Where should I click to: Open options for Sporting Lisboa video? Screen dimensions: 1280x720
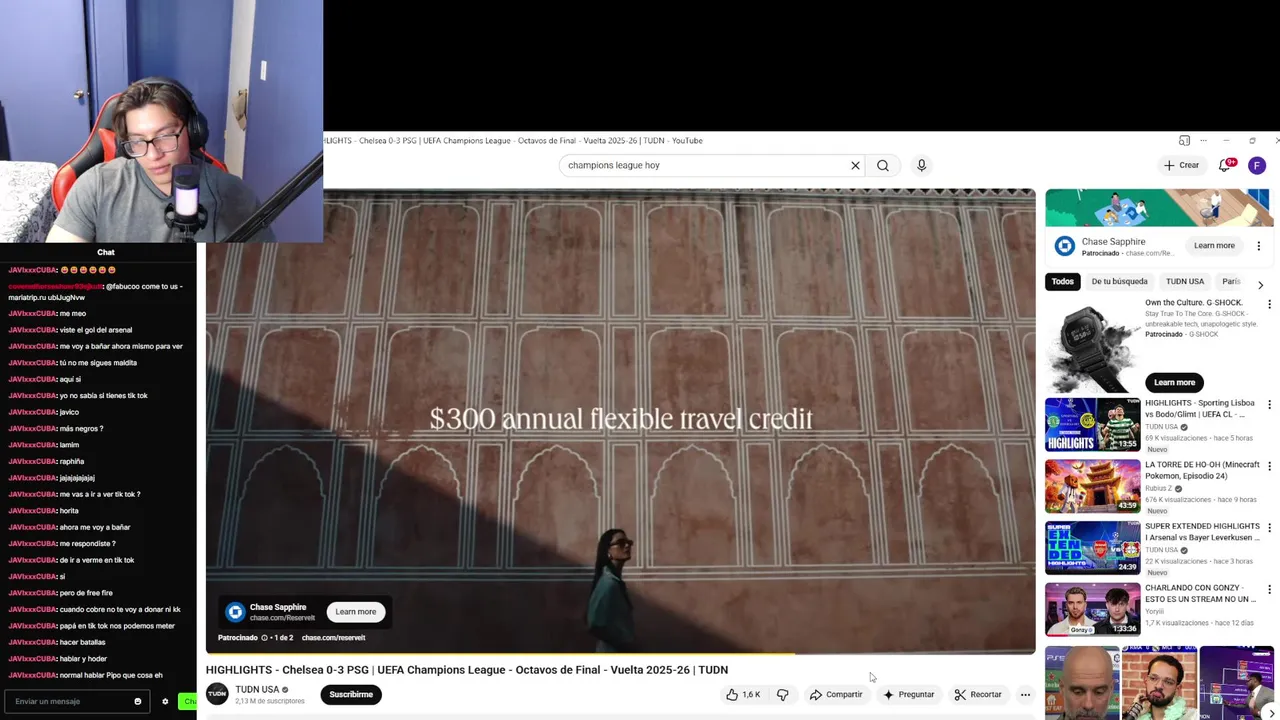pyautogui.click(x=1269, y=405)
